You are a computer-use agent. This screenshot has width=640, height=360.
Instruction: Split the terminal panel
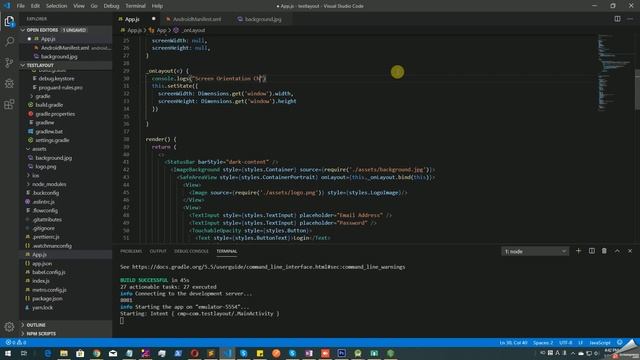click(x=591, y=251)
